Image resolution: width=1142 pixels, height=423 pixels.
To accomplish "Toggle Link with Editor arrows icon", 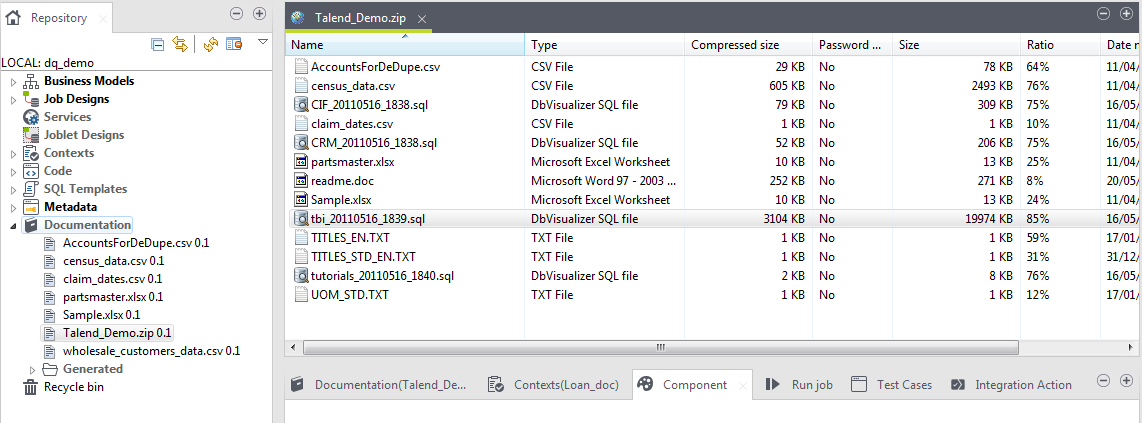I will [x=180, y=44].
